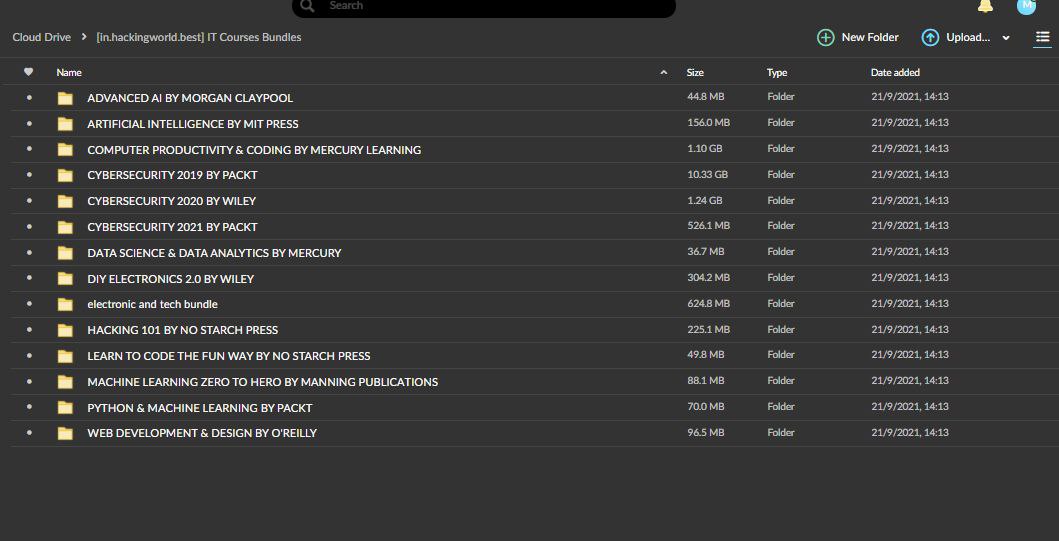Click folder icon for CYBERSECURITY 2020 BY WILEY
The image size is (1059, 541).
coord(65,201)
